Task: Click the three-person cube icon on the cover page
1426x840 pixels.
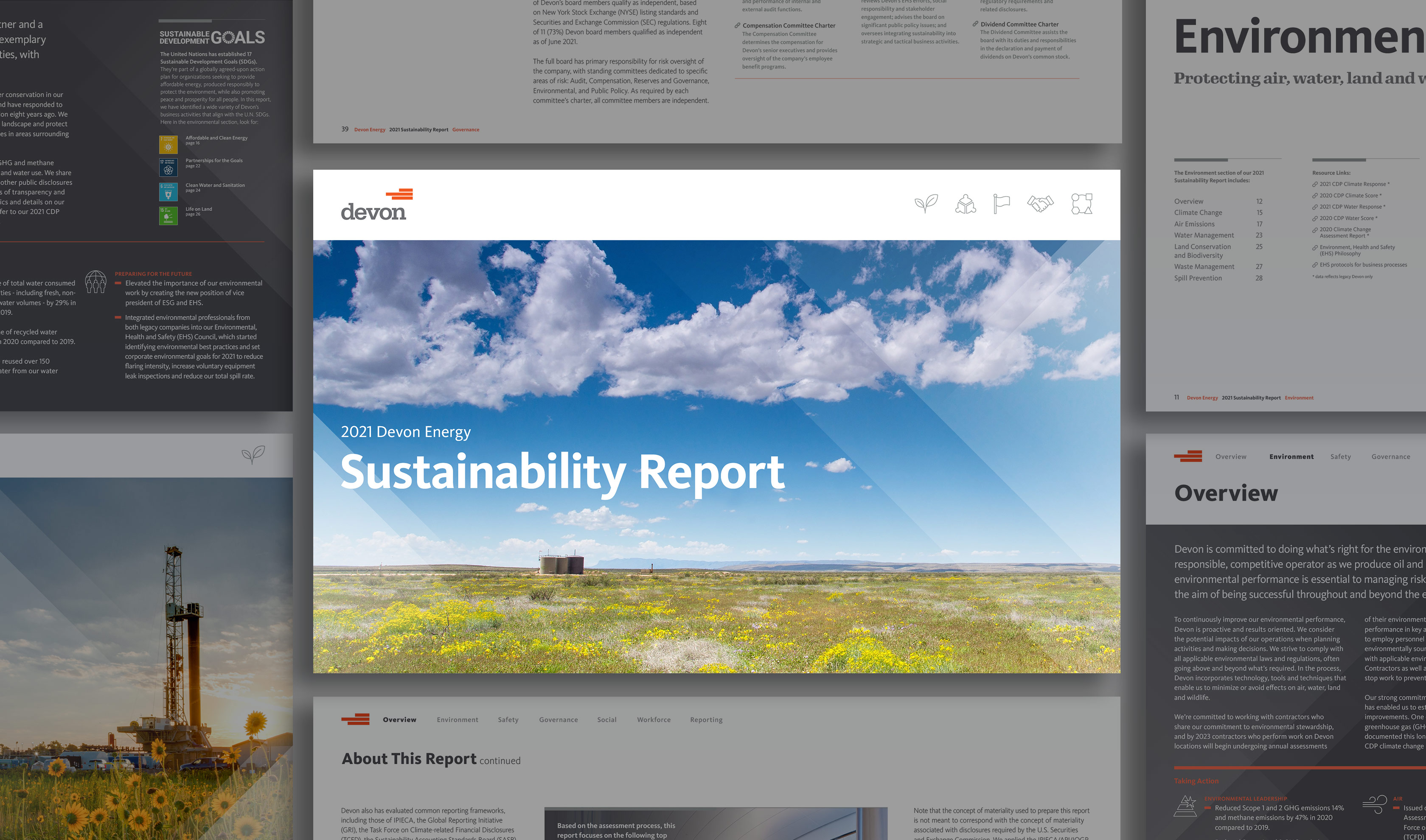Action: point(965,204)
